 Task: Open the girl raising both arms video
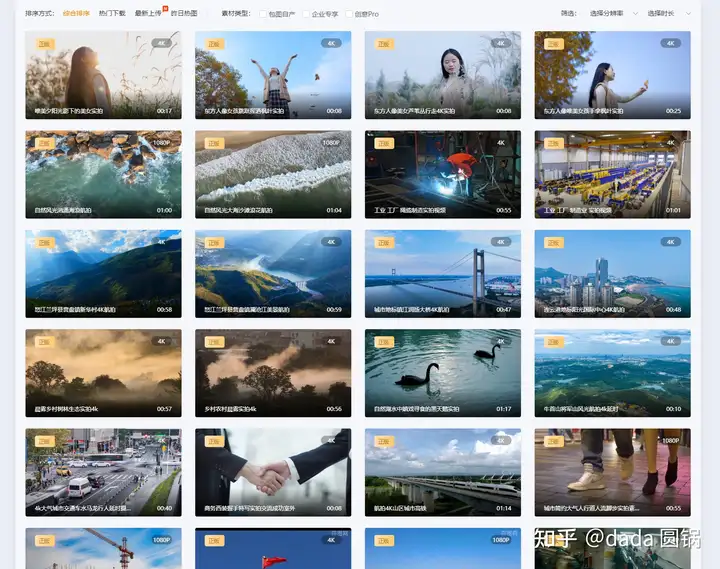(273, 75)
